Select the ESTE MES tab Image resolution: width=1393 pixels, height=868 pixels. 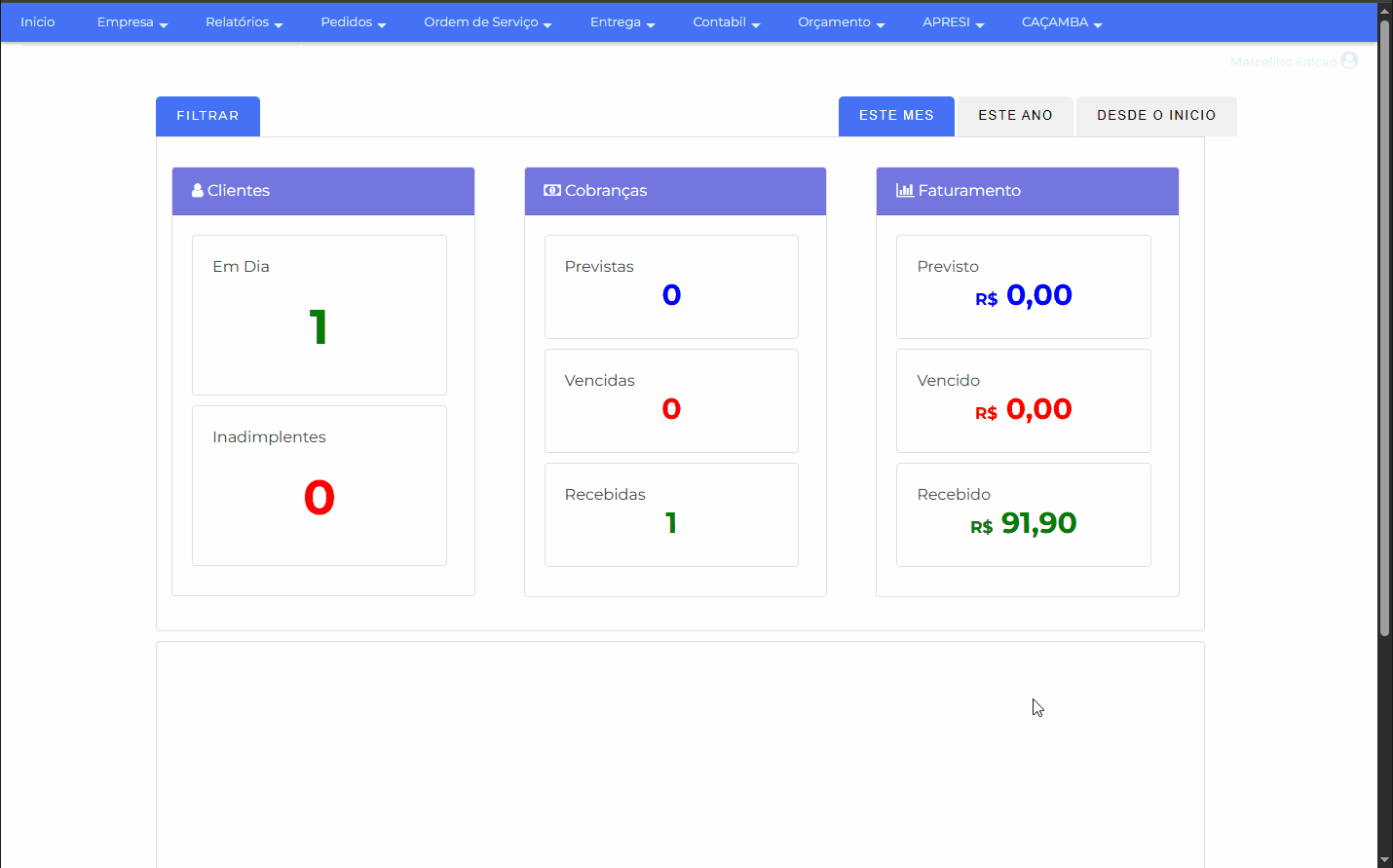pyautogui.click(x=896, y=116)
